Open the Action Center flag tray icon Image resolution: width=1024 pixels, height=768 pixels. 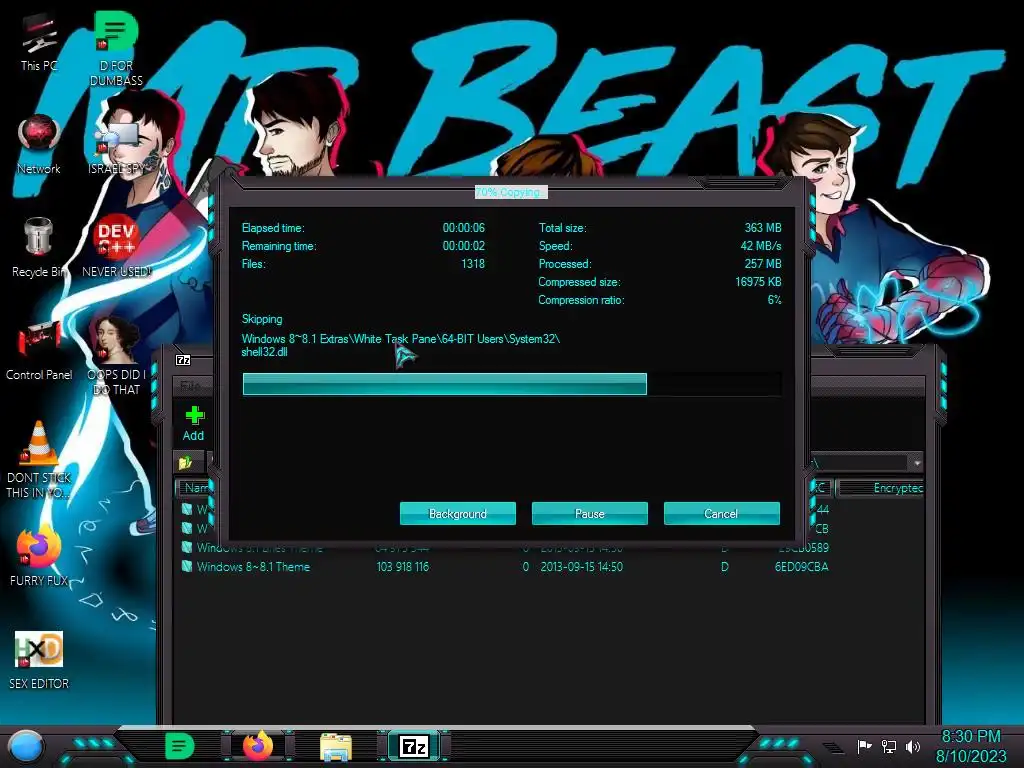click(864, 746)
